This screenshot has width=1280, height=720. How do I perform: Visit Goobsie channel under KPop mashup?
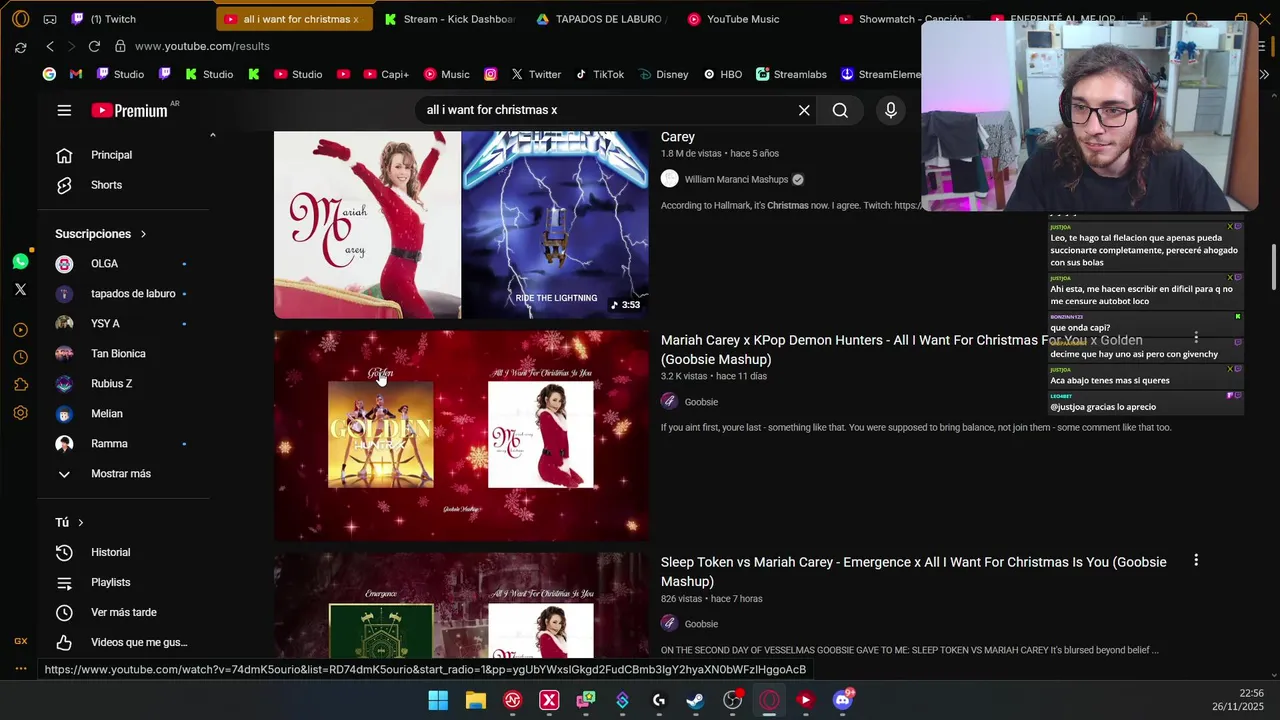[x=701, y=402]
